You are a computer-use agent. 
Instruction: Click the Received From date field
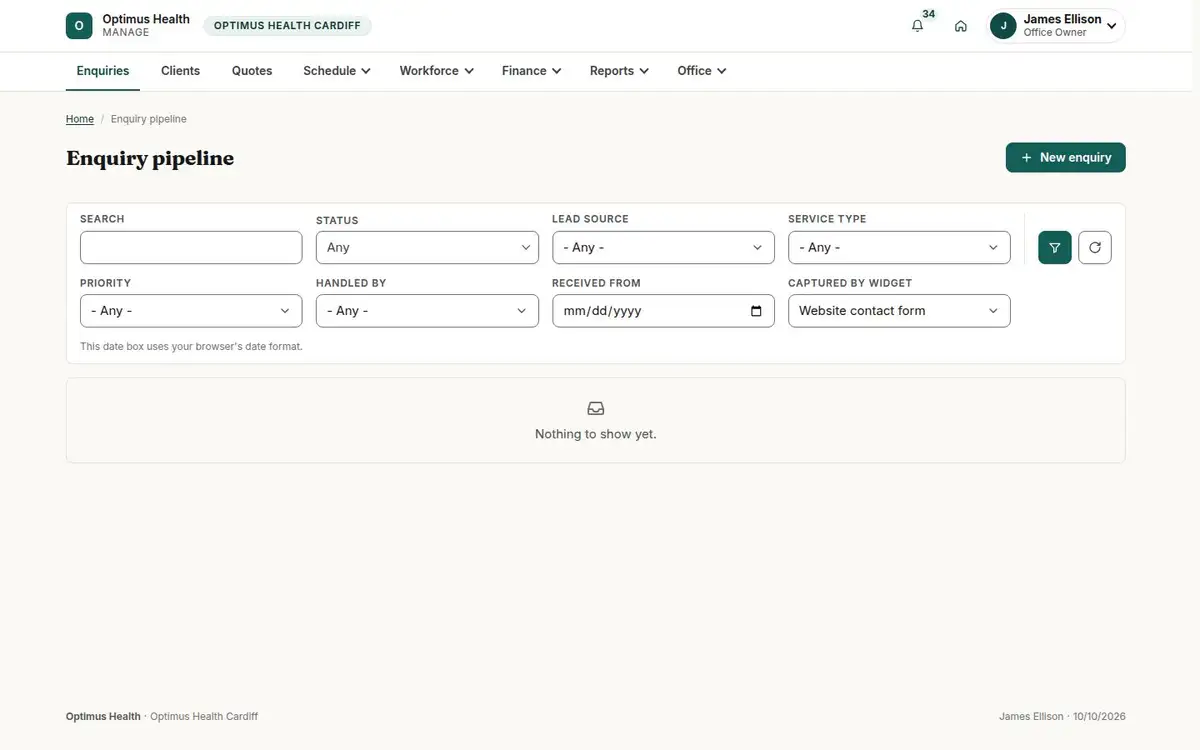click(663, 311)
